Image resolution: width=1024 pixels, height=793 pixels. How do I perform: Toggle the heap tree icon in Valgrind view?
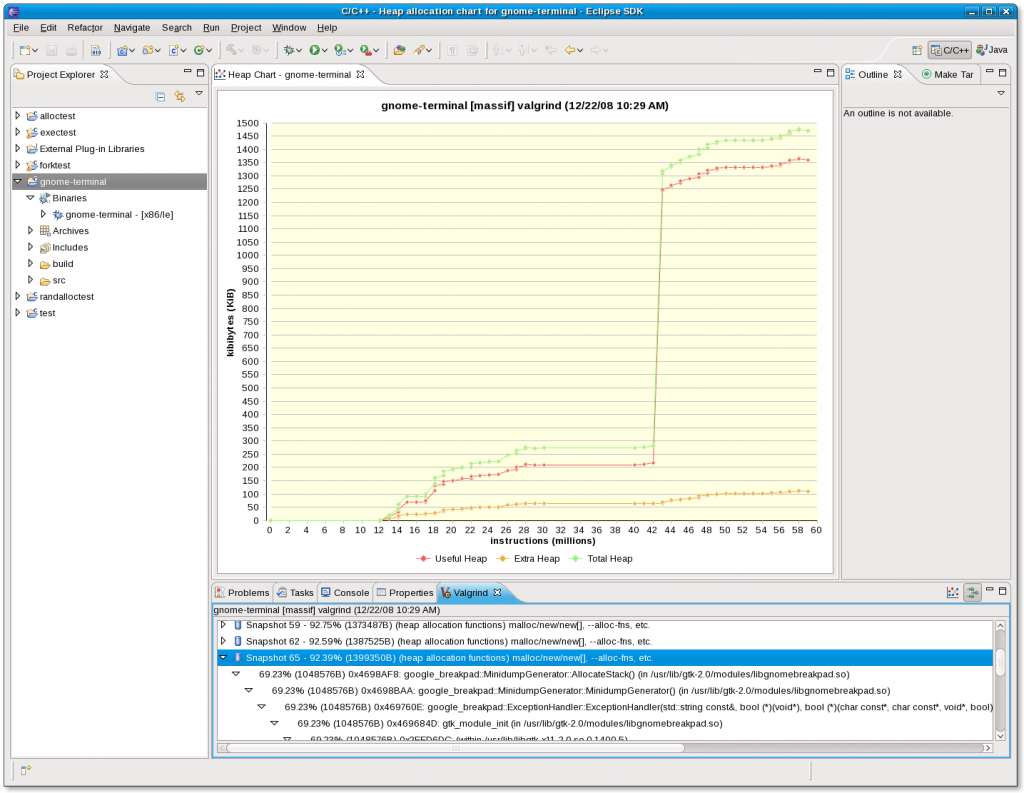point(972,592)
